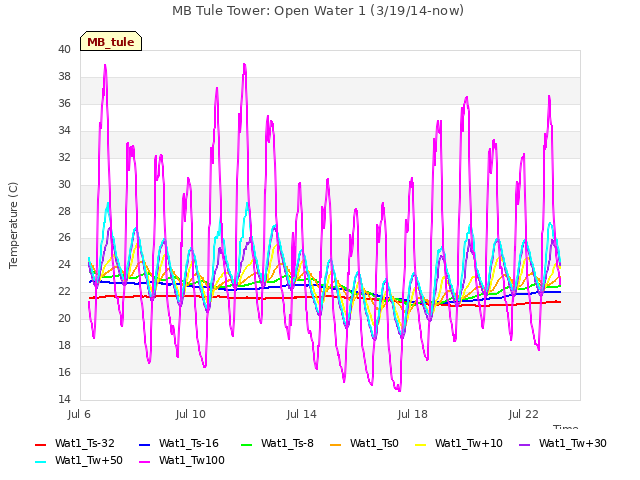The width and height of the screenshot is (640, 480).
Task: Toggle the Wat1_Tw100 legend entry
Action: (x=182, y=460)
